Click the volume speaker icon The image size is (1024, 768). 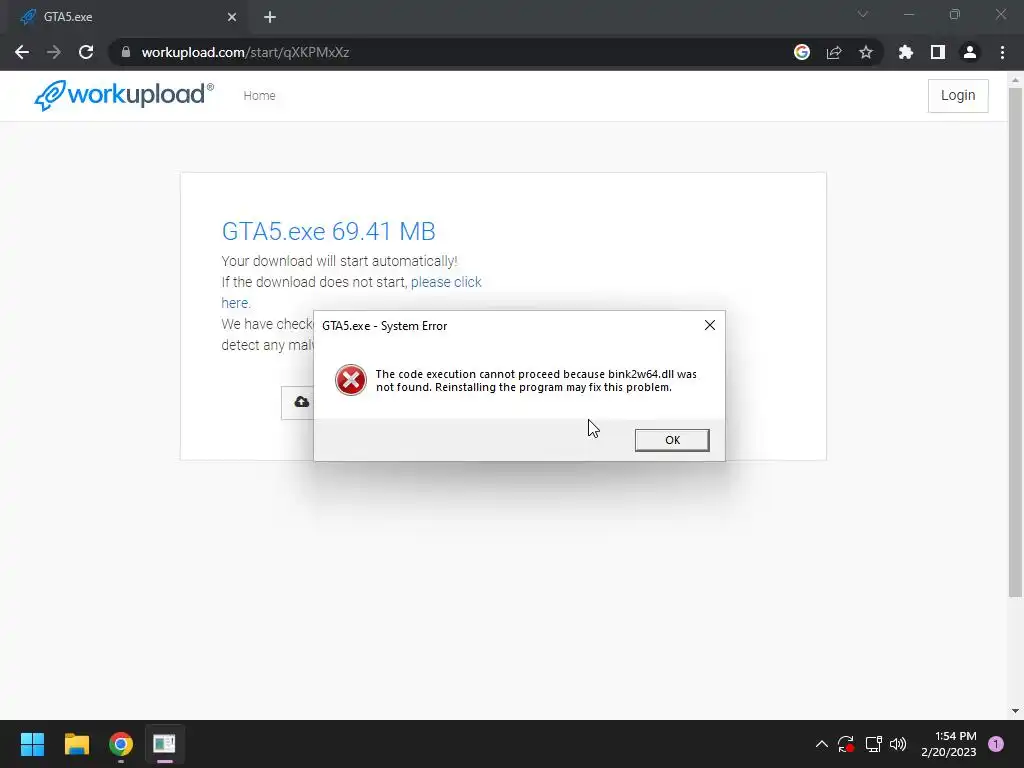tap(898, 744)
